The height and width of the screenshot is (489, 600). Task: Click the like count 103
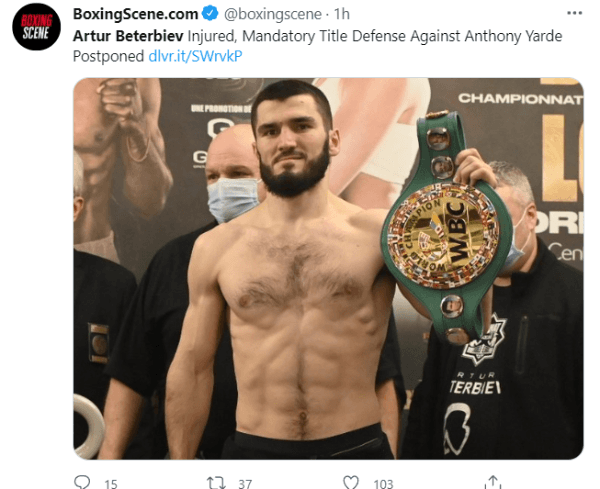[x=383, y=484]
